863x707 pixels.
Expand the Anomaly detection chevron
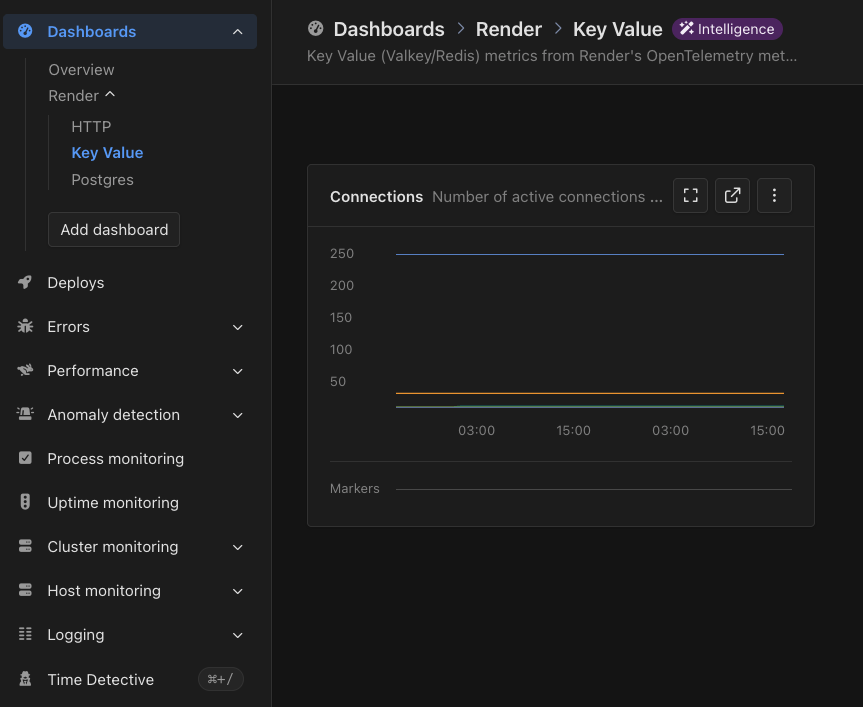(237, 415)
